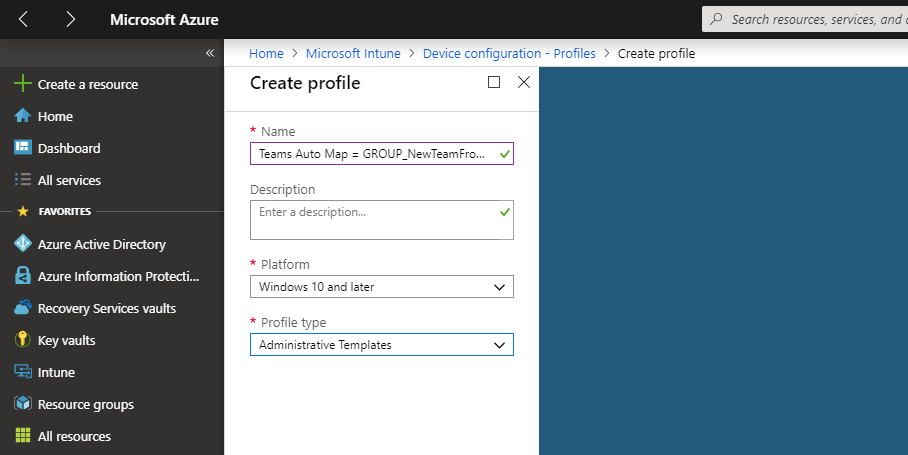
Task: Click the Azure Information Protection icon
Action: (23, 276)
